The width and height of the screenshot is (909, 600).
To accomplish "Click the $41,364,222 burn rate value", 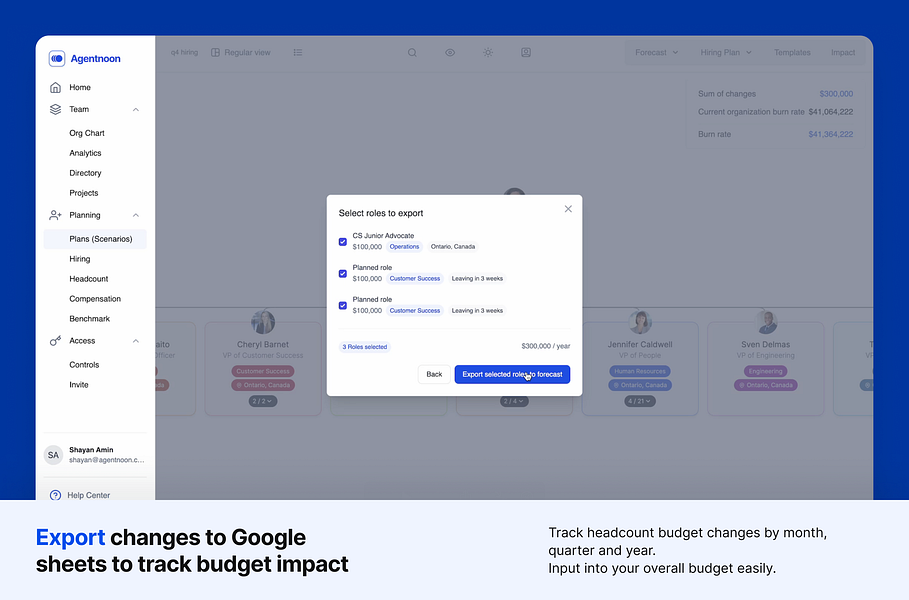I will [831, 134].
